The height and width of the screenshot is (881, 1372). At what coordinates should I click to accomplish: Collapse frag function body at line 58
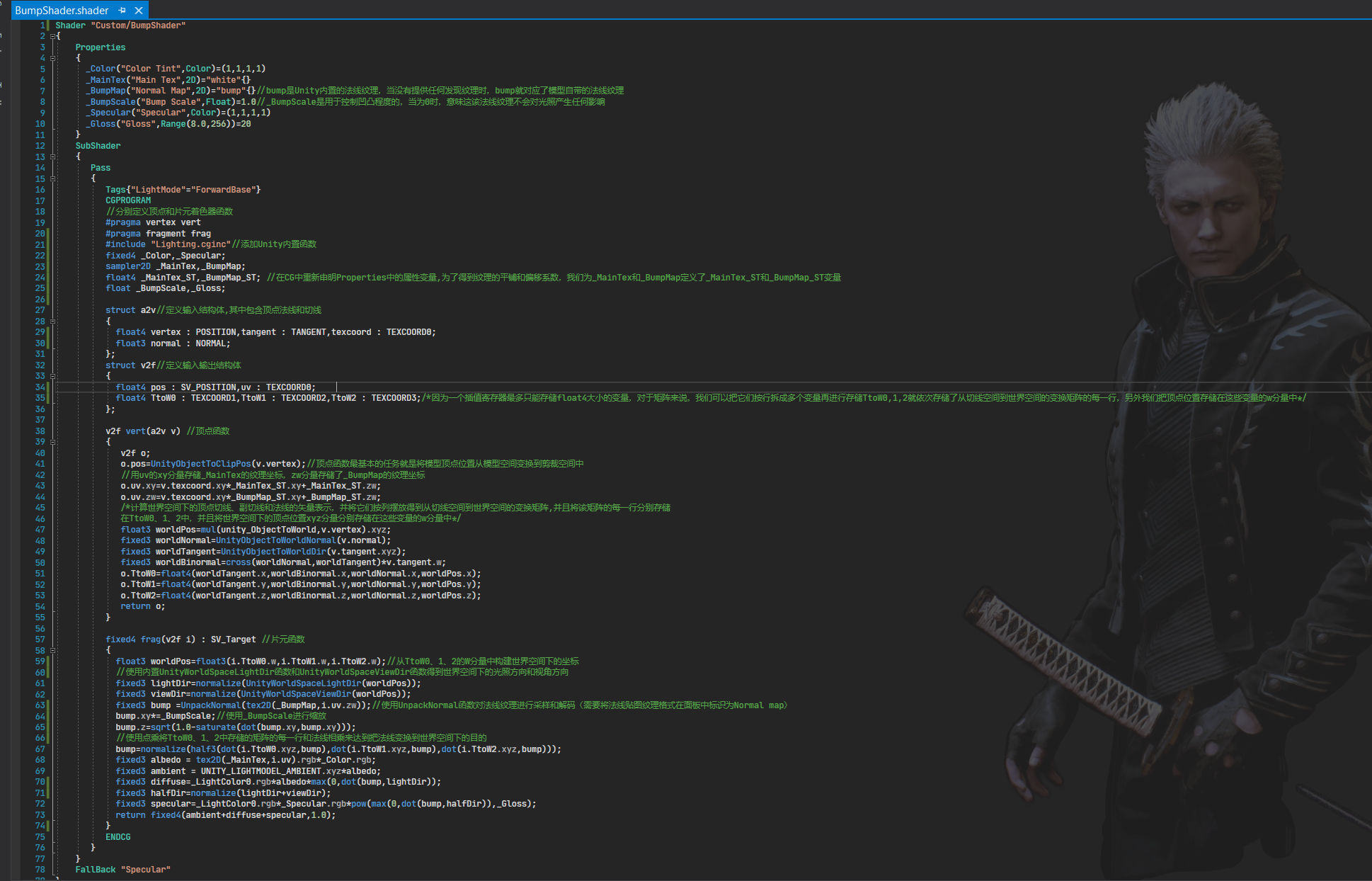[53, 650]
